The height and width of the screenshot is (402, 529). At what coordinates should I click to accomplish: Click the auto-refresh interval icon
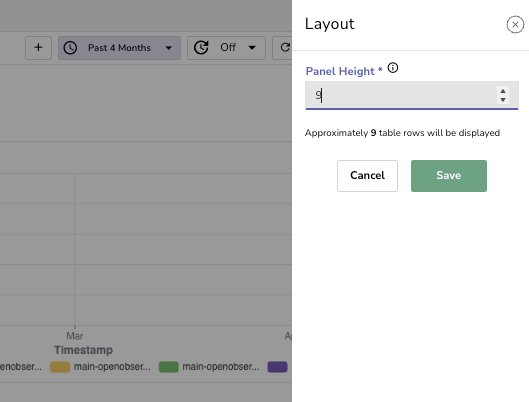click(201, 48)
